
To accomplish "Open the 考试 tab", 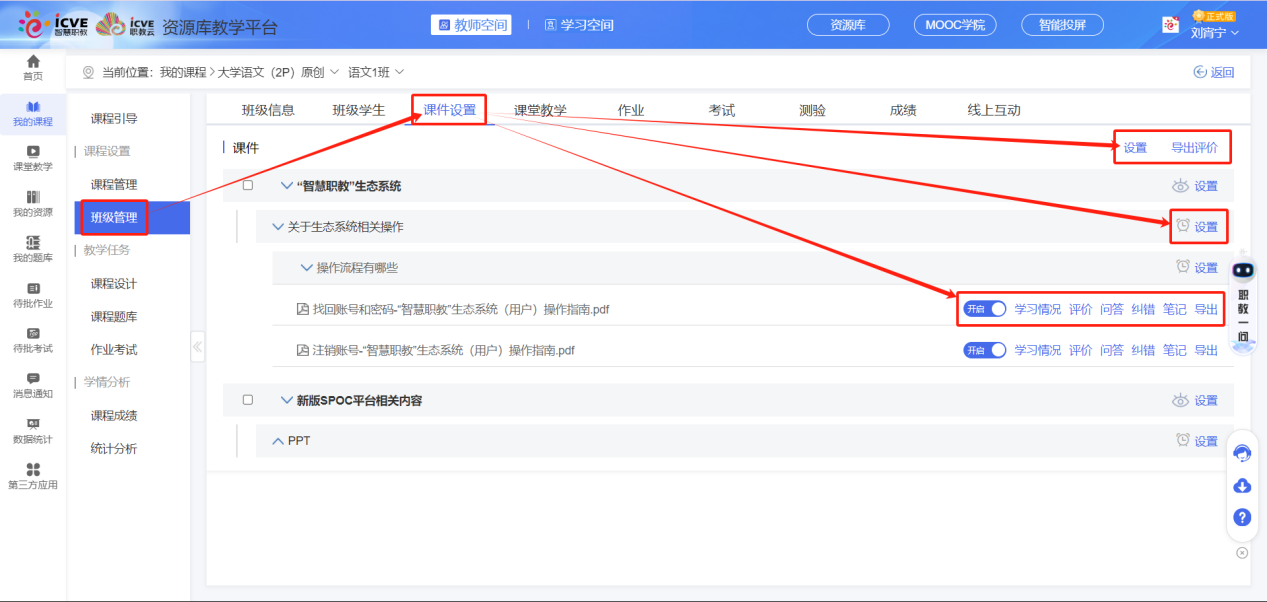I will (x=722, y=109).
